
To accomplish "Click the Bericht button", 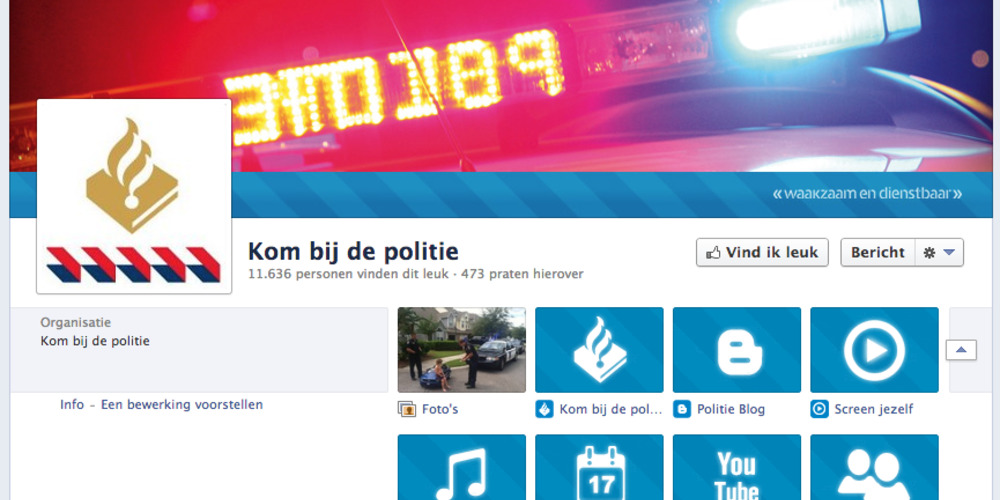I will 878,253.
